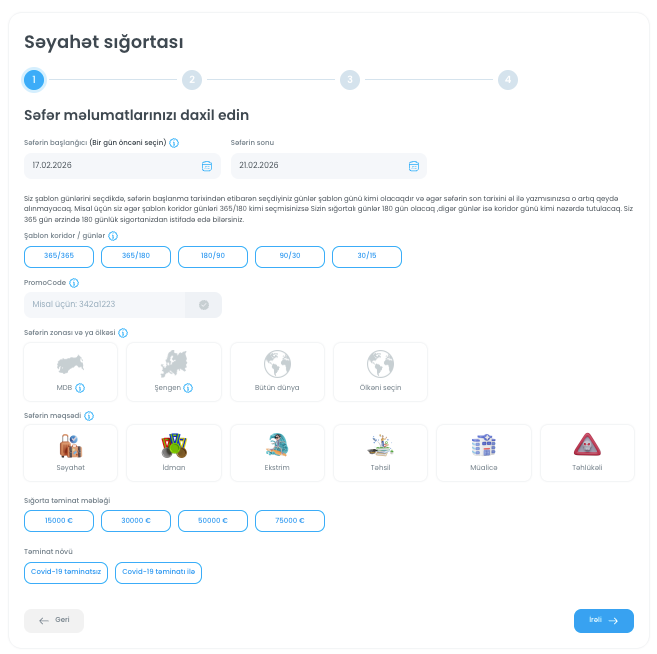Viewport: 657px width, 654px height.
Task: Choose the 30/15 corridor option
Action: coord(367,257)
